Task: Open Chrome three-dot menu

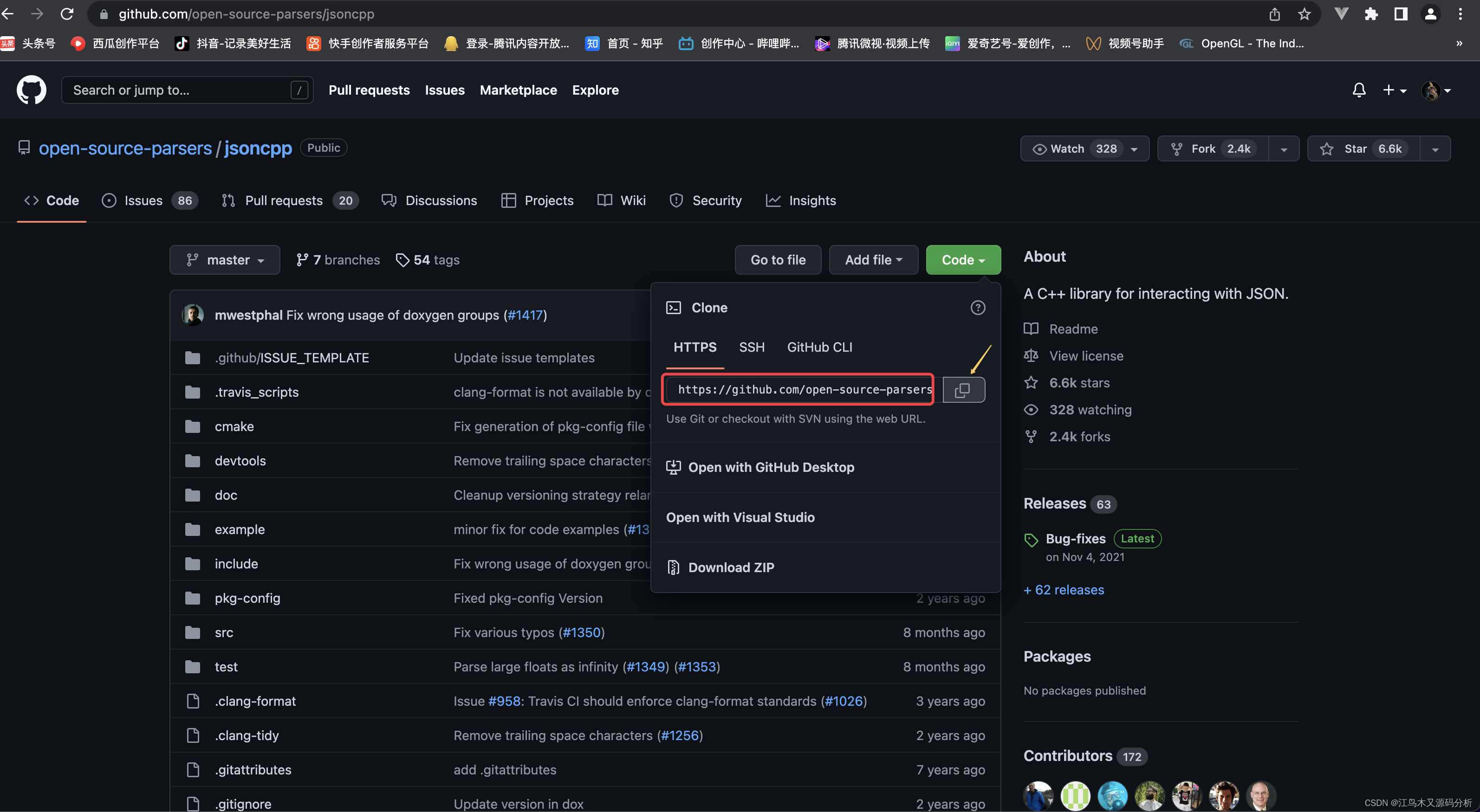Action: click(x=1460, y=14)
